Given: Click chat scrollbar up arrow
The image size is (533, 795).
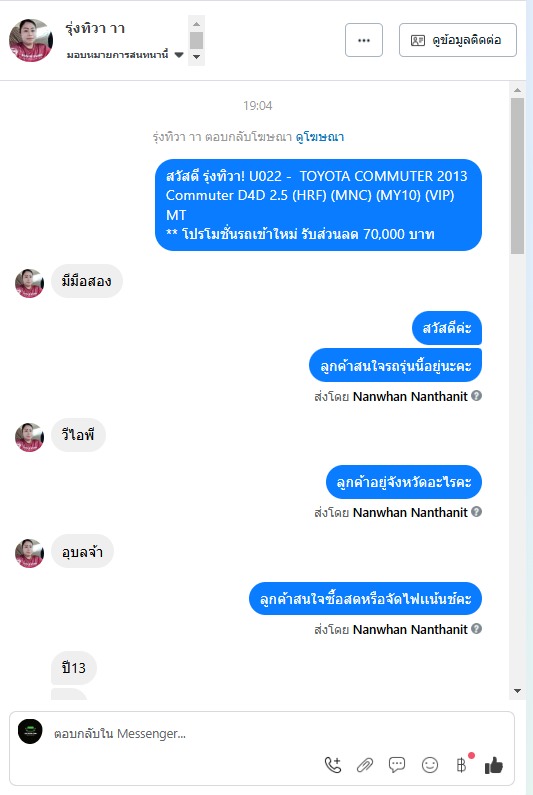Looking at the screenshot, I should click(517, 90).
